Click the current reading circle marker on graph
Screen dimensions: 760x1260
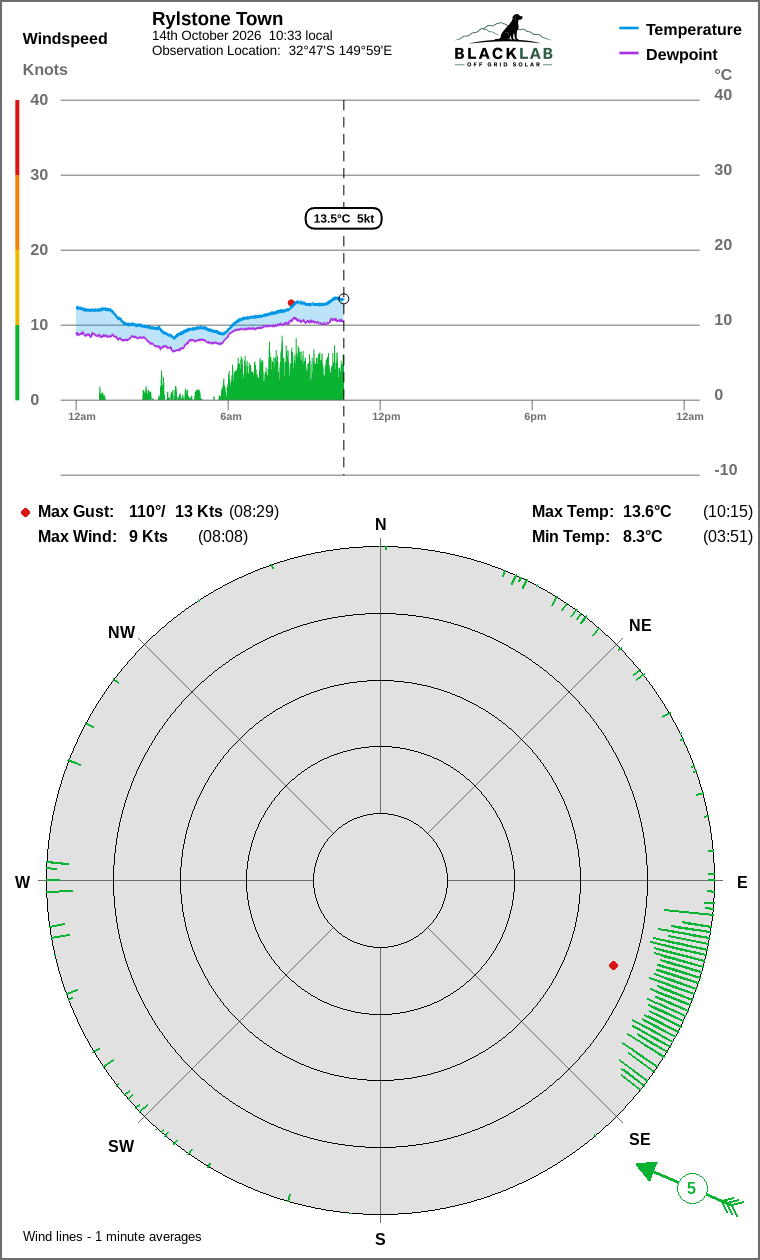(x=344, y=299)
